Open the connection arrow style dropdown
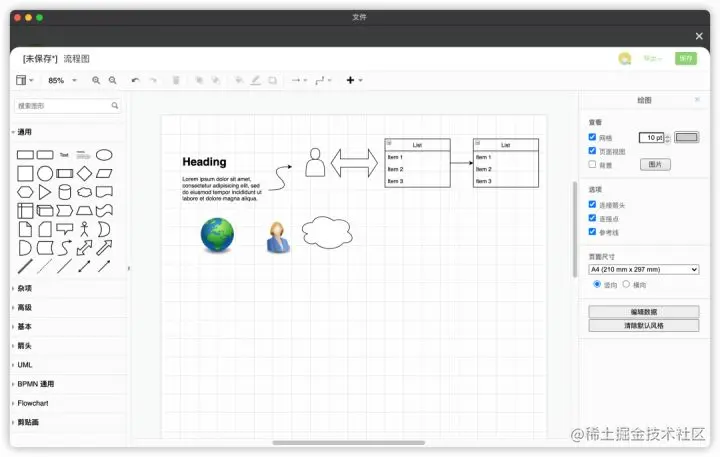The image size is (720, 457). tap(299, 80)
